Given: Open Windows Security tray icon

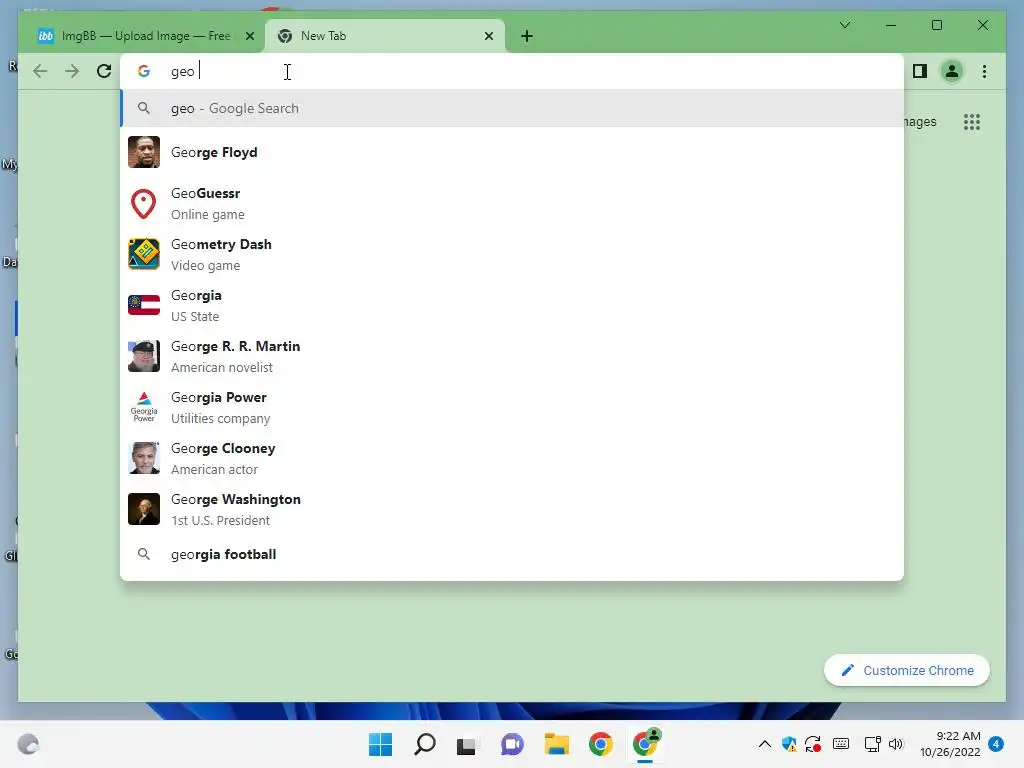Looking at the screenshot, I should coord(789,744).
